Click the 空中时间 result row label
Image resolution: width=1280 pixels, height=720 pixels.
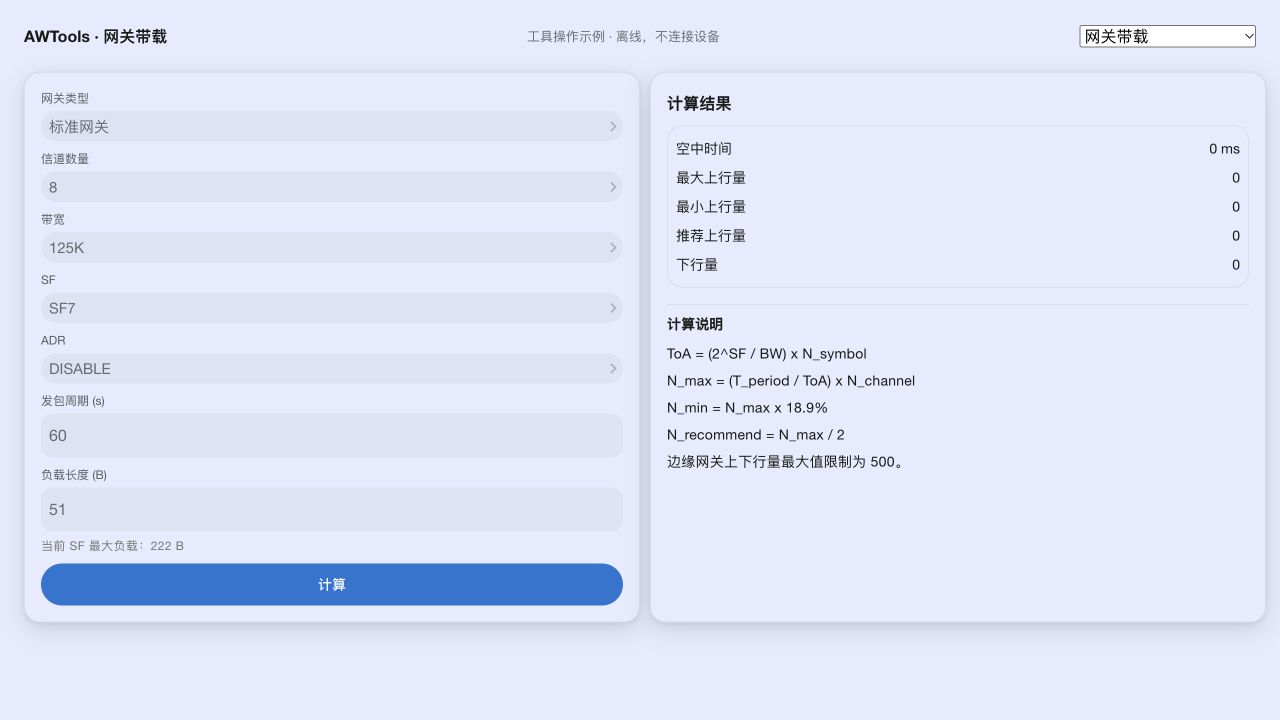(x=704, y=149)
